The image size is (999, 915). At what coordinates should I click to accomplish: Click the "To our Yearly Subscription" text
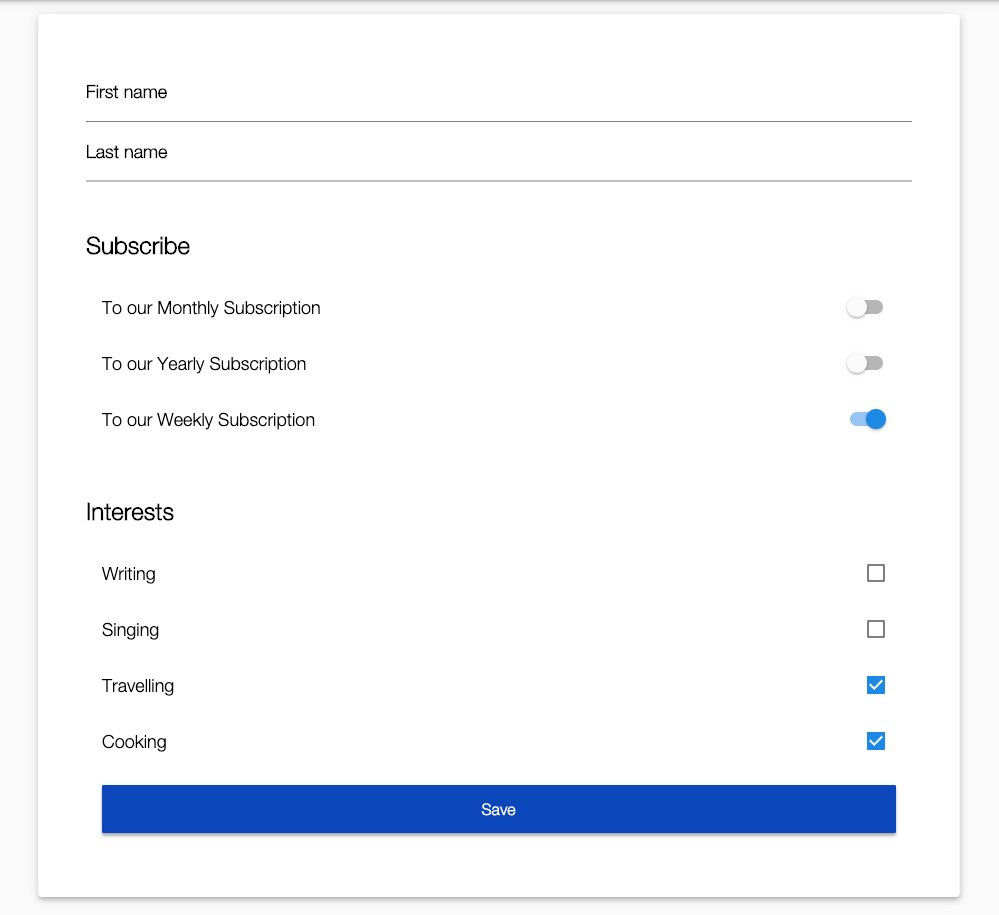(204, 364)
